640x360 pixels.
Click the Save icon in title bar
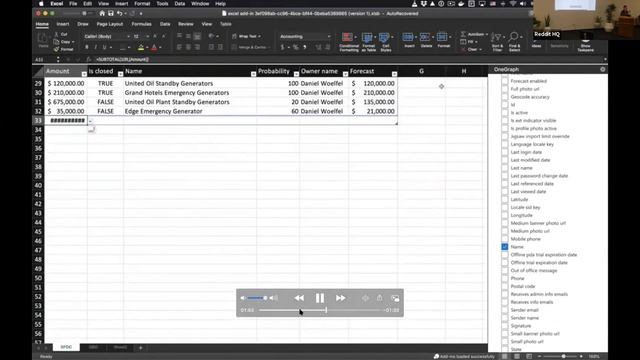tap(111, 13)
